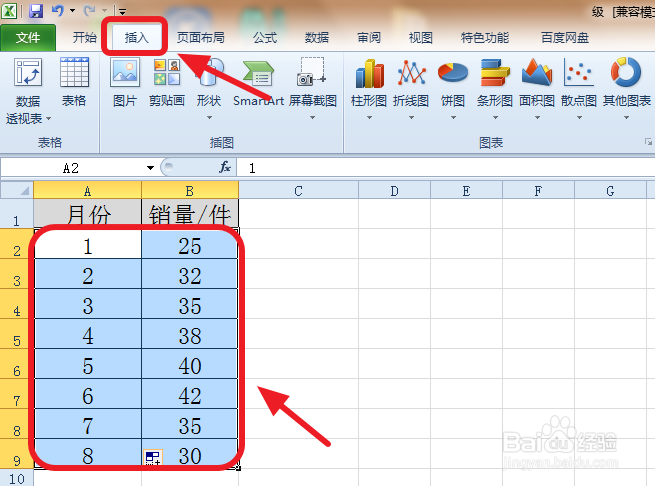The height and width of the screenshot is (486, 655).
Task: Click cell B7 with value 42
Action: point(190,394)
